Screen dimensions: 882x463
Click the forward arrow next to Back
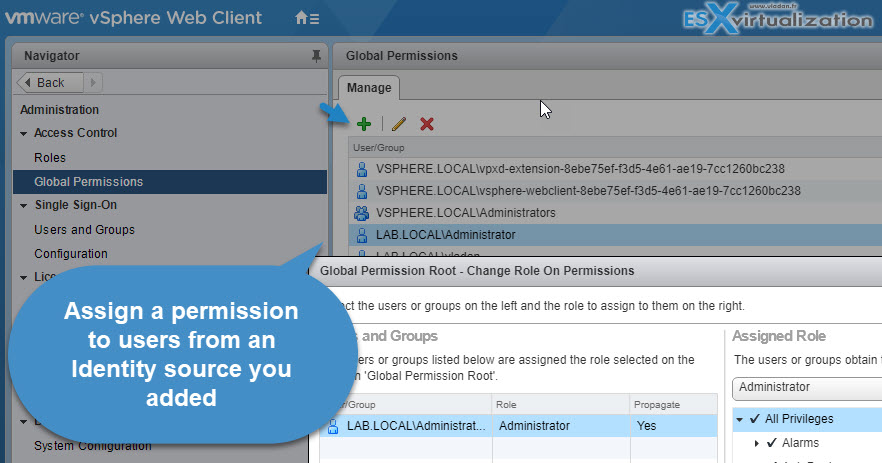pos(93,83)
